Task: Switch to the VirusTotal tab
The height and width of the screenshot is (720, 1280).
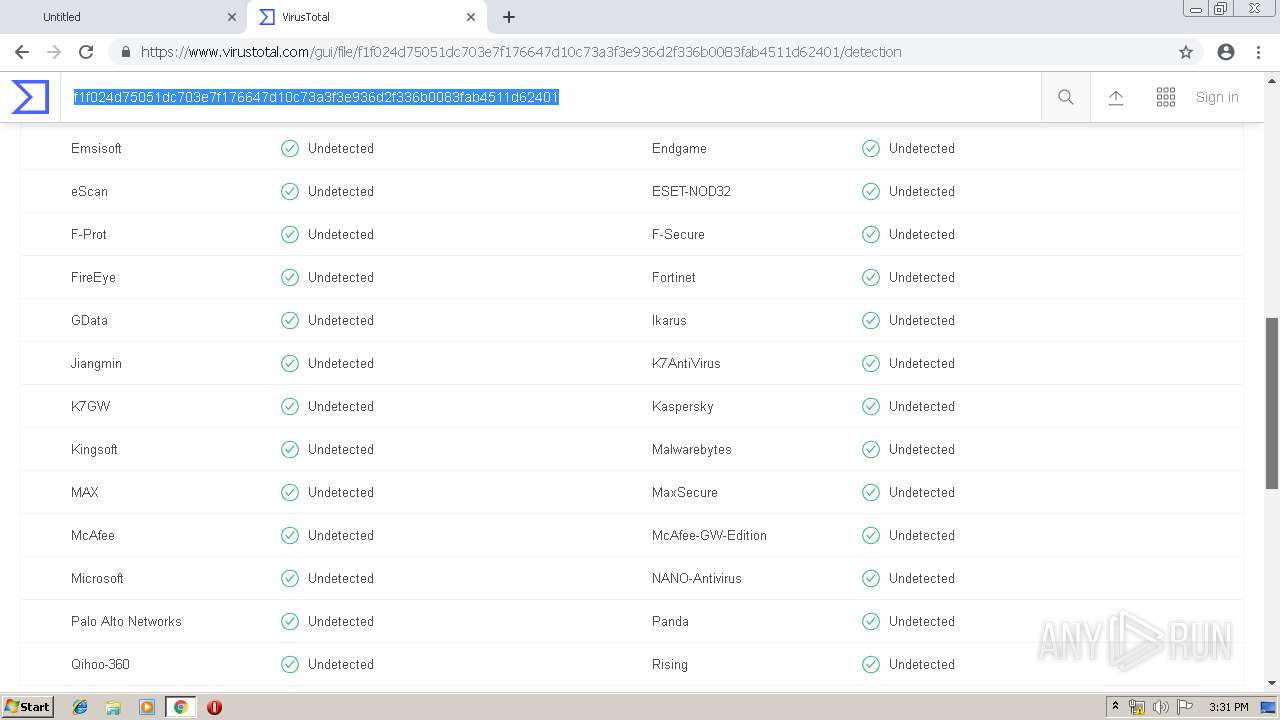Action: pyautogui.click(x=365, y=17)
